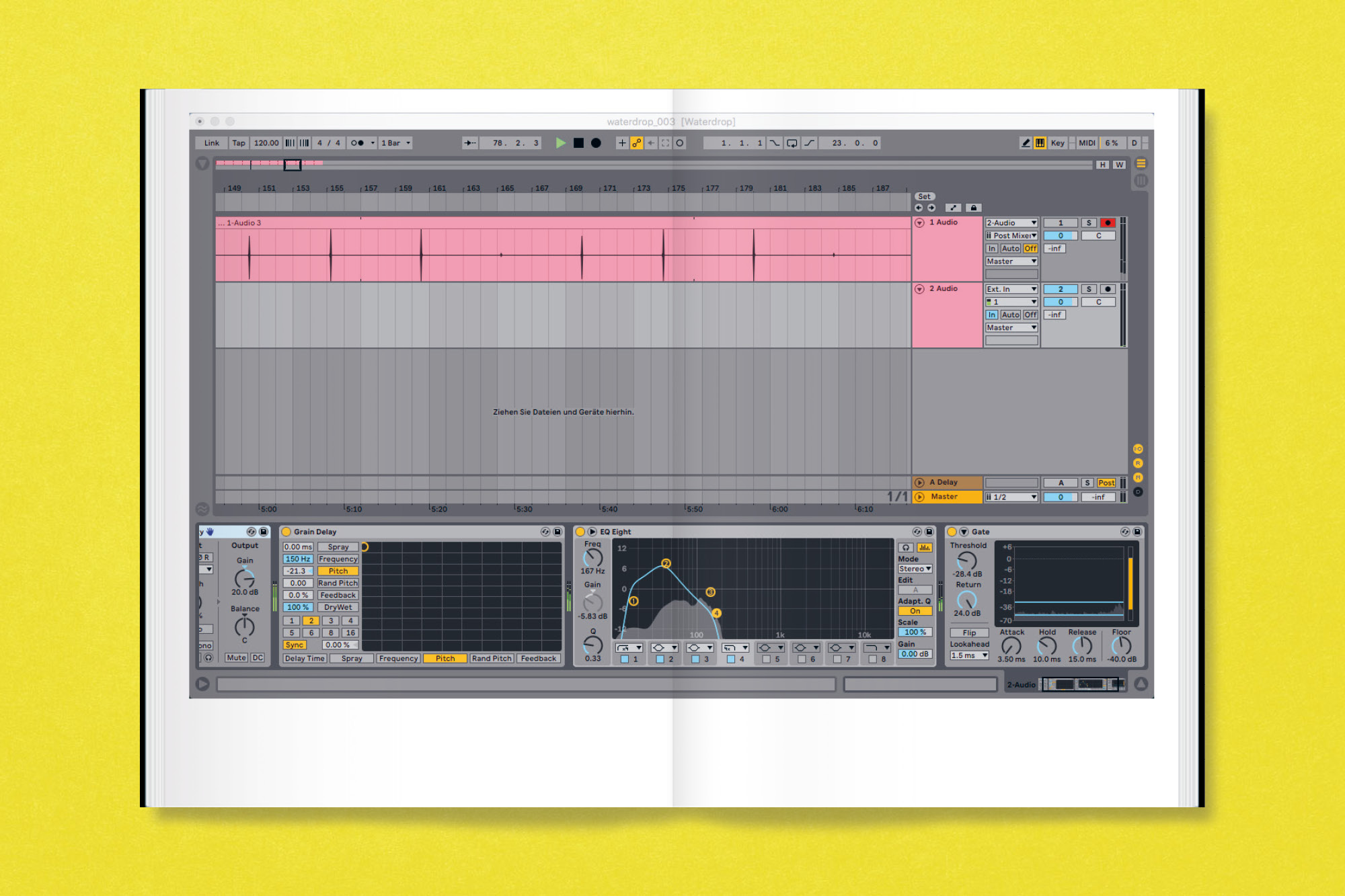This screenshot has height=896, width=1345.
Task: Click the Tap tempo button
Action: (238, 142)
